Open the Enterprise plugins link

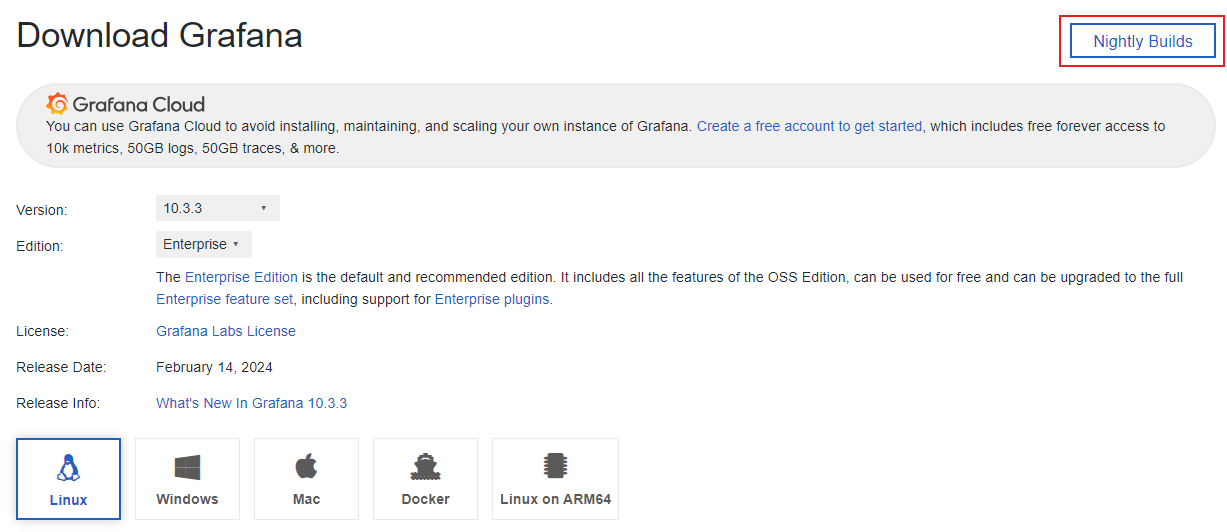pyautogui.click(x=492, y=299)
